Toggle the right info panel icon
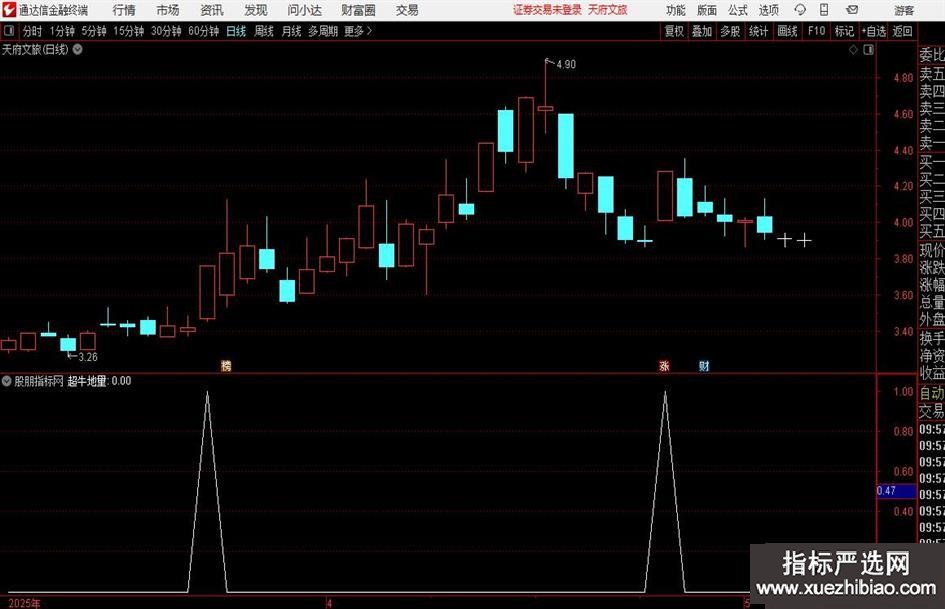 click(x=868, y=50)
